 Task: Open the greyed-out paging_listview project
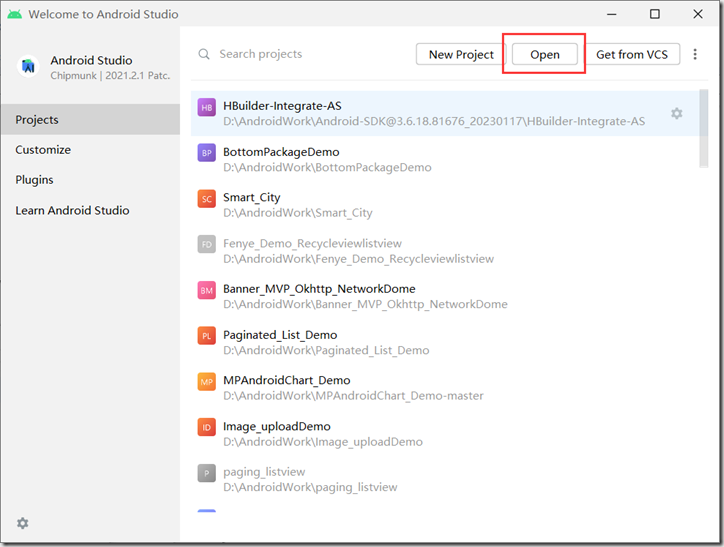[264, 472]
